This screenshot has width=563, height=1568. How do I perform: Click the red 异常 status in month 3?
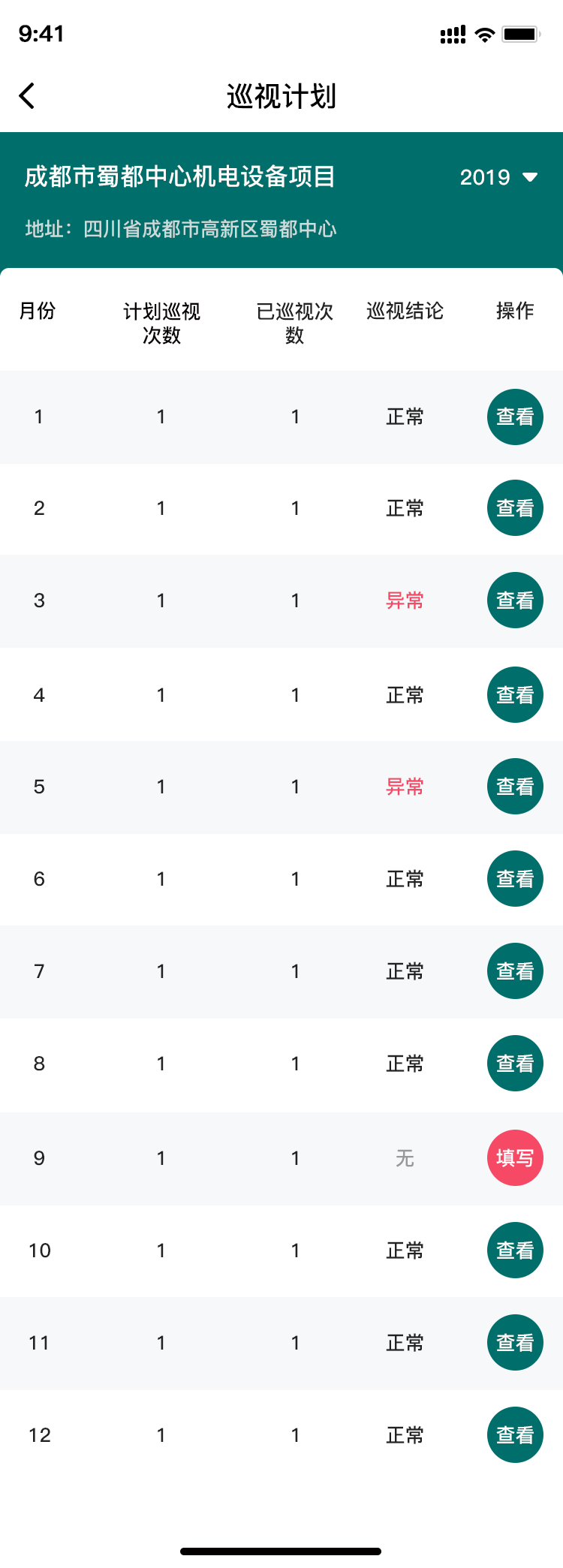pos(405,600)
